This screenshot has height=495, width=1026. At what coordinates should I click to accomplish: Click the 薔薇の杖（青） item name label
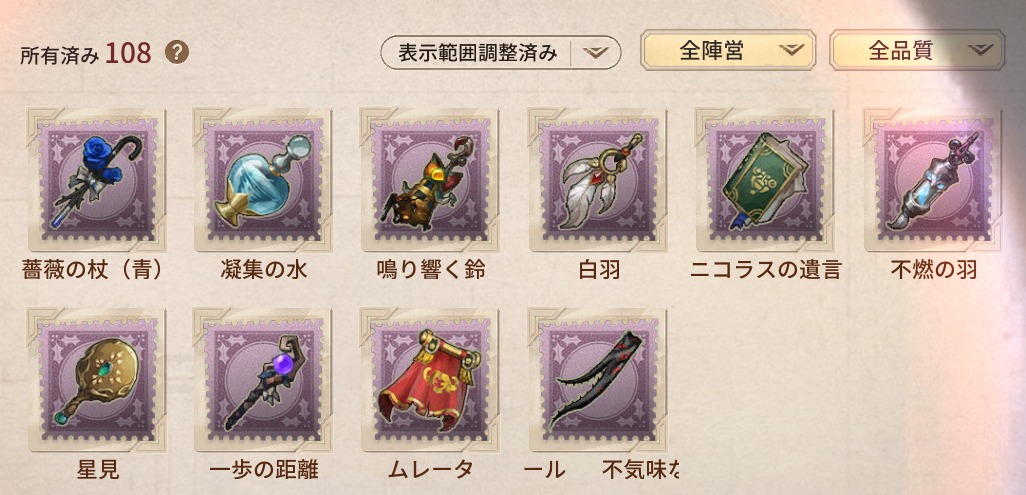point(94,269)
